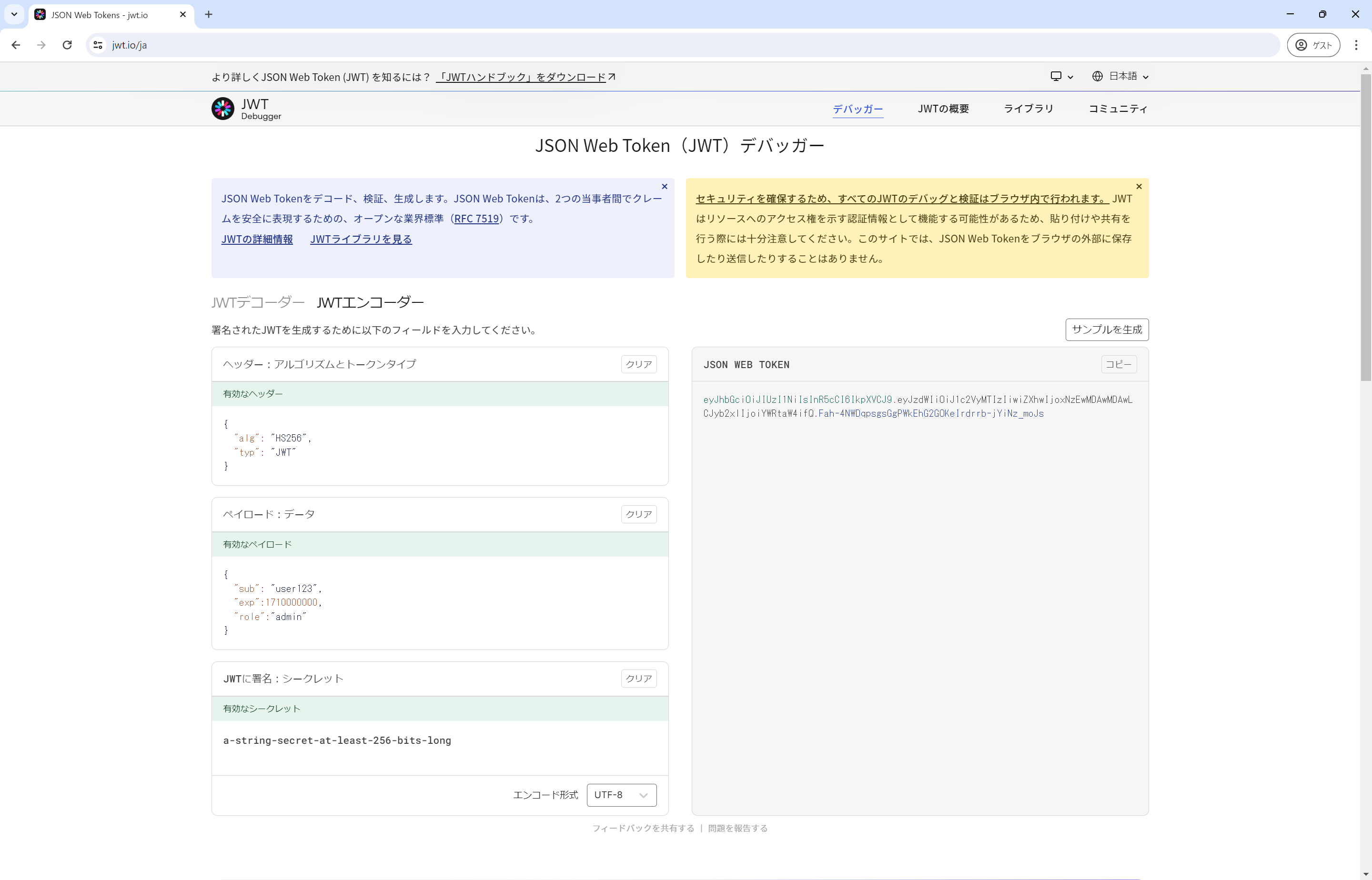Click the globe language icon
This screenshot has width=1372, height=880.
point(1097,77)
